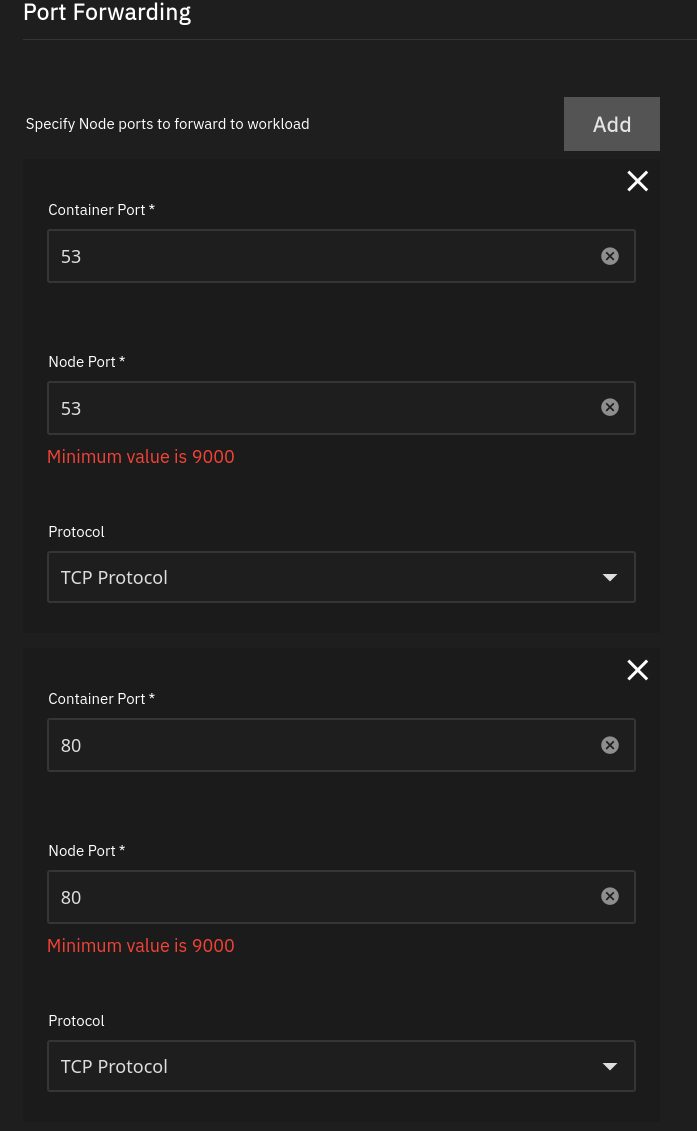Click the Add button for node ports
The width and height of the screenshot is (697, 1131).
pos(611,124)
